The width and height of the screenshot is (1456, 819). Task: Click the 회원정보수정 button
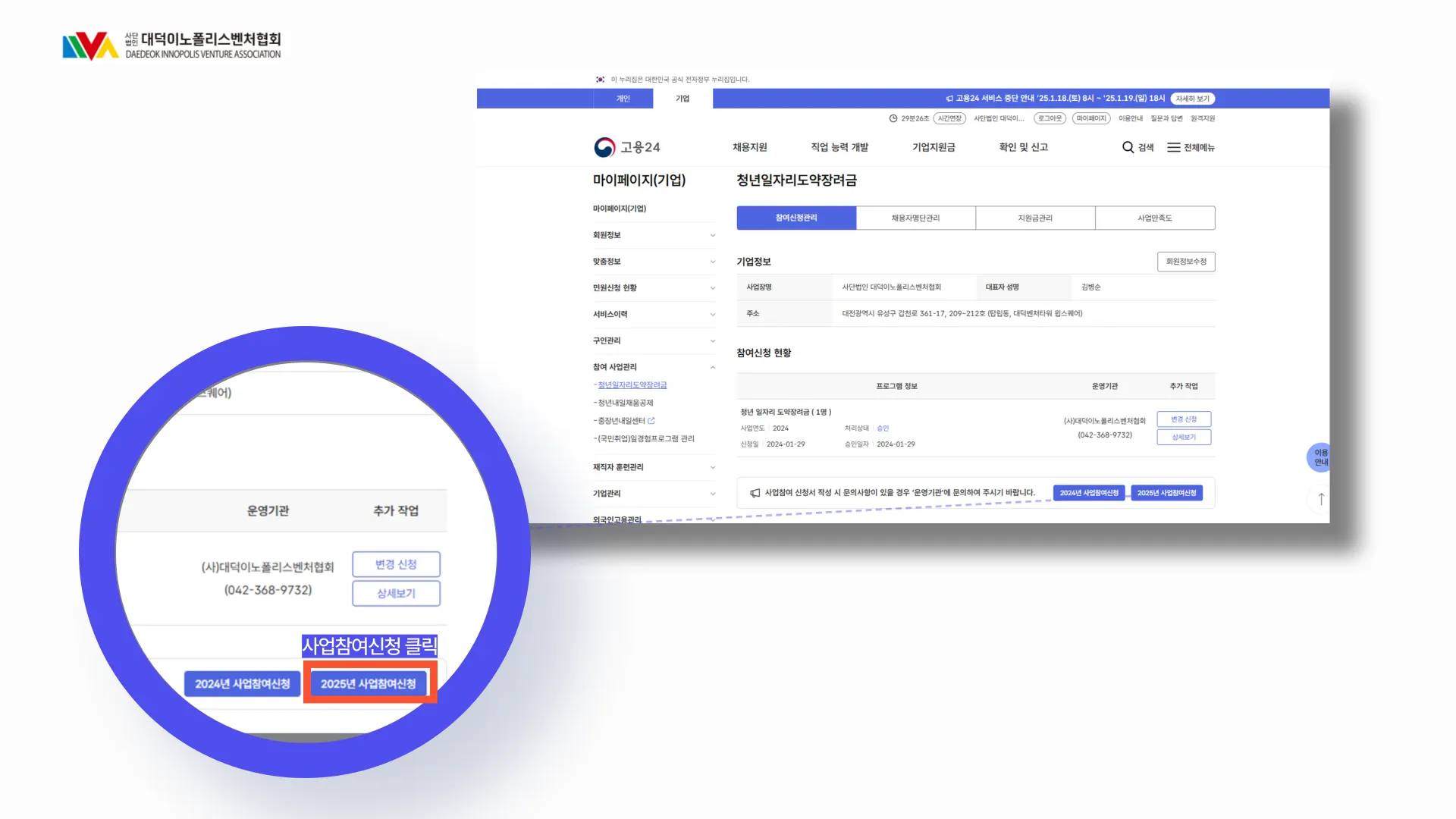click(x=1185, y=262)
